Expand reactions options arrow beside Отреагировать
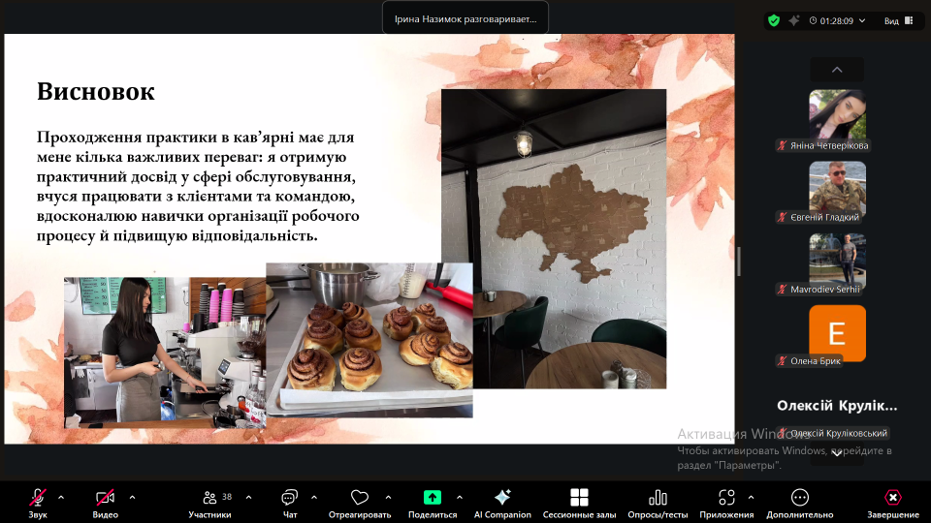The height and width of the screenshot is (523, 931). [x=388, y=497]
